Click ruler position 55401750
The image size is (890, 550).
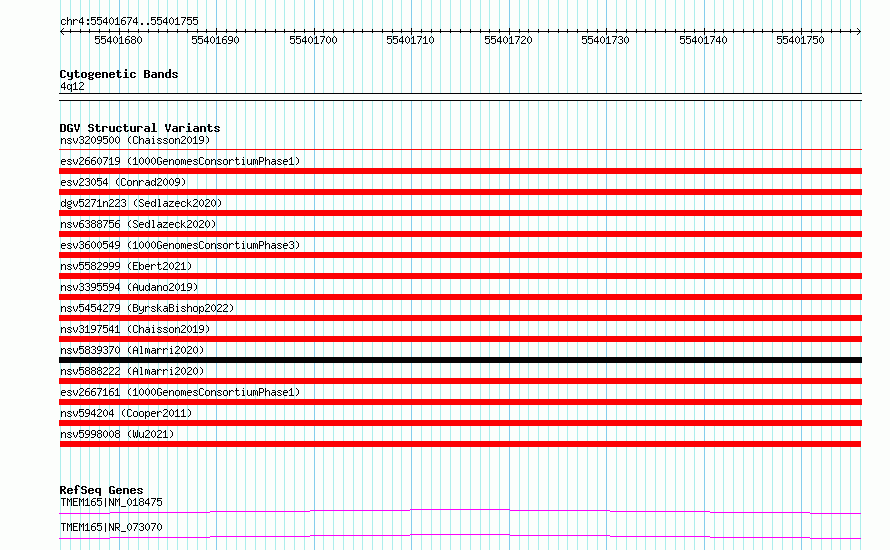pos(800,40)
